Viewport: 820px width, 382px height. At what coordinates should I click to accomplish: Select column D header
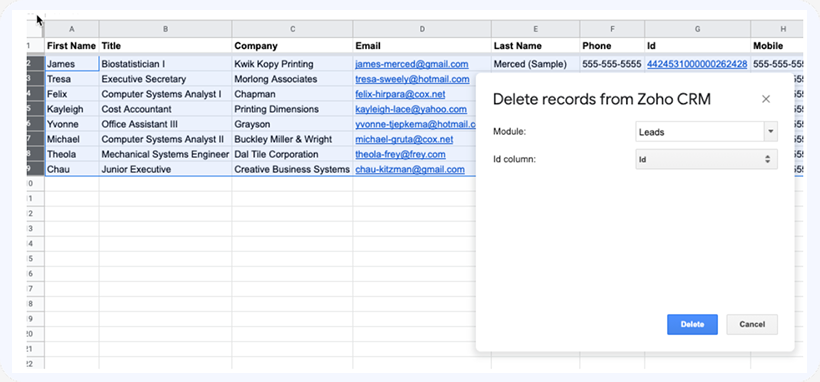pyautogui.click(x=422, y=29)
